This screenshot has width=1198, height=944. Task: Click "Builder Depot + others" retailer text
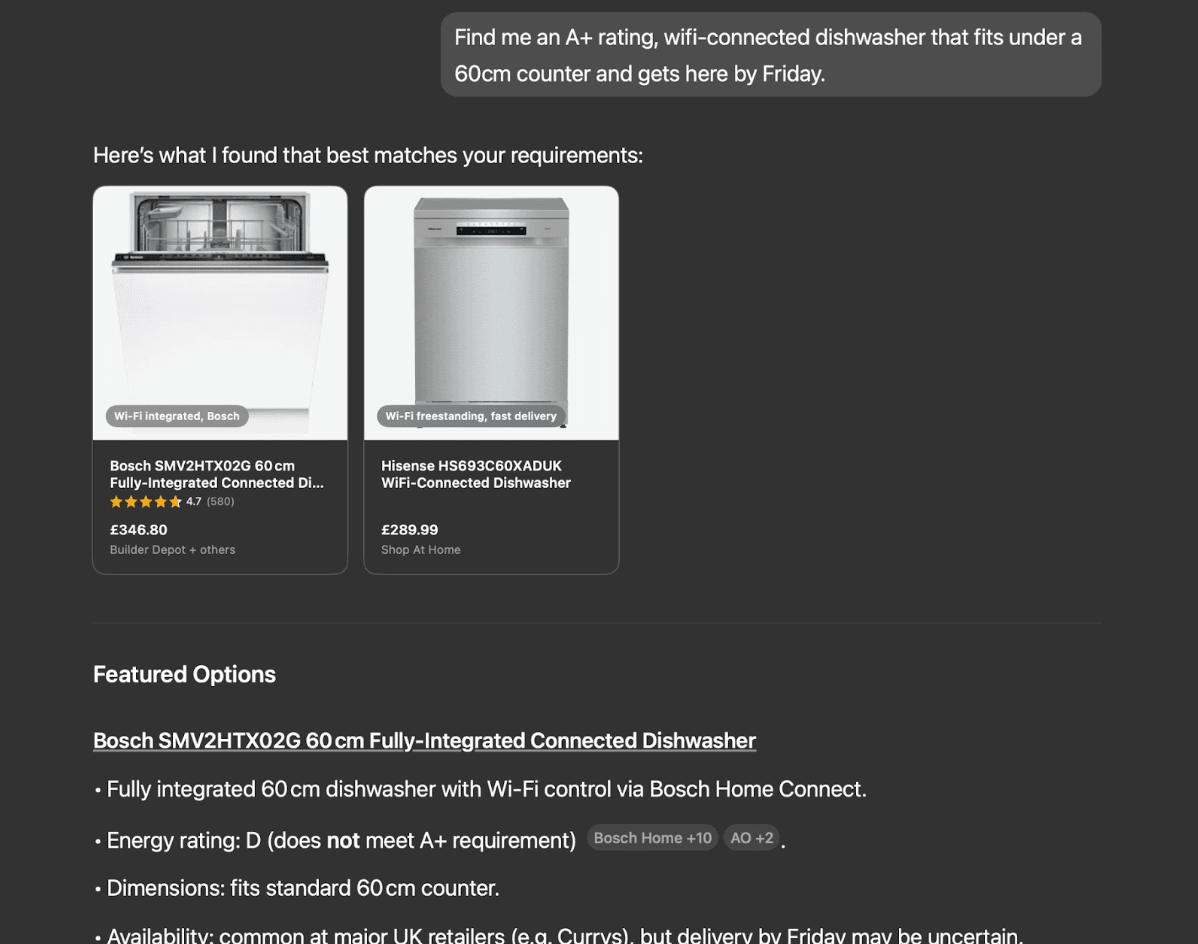(172, 550)
